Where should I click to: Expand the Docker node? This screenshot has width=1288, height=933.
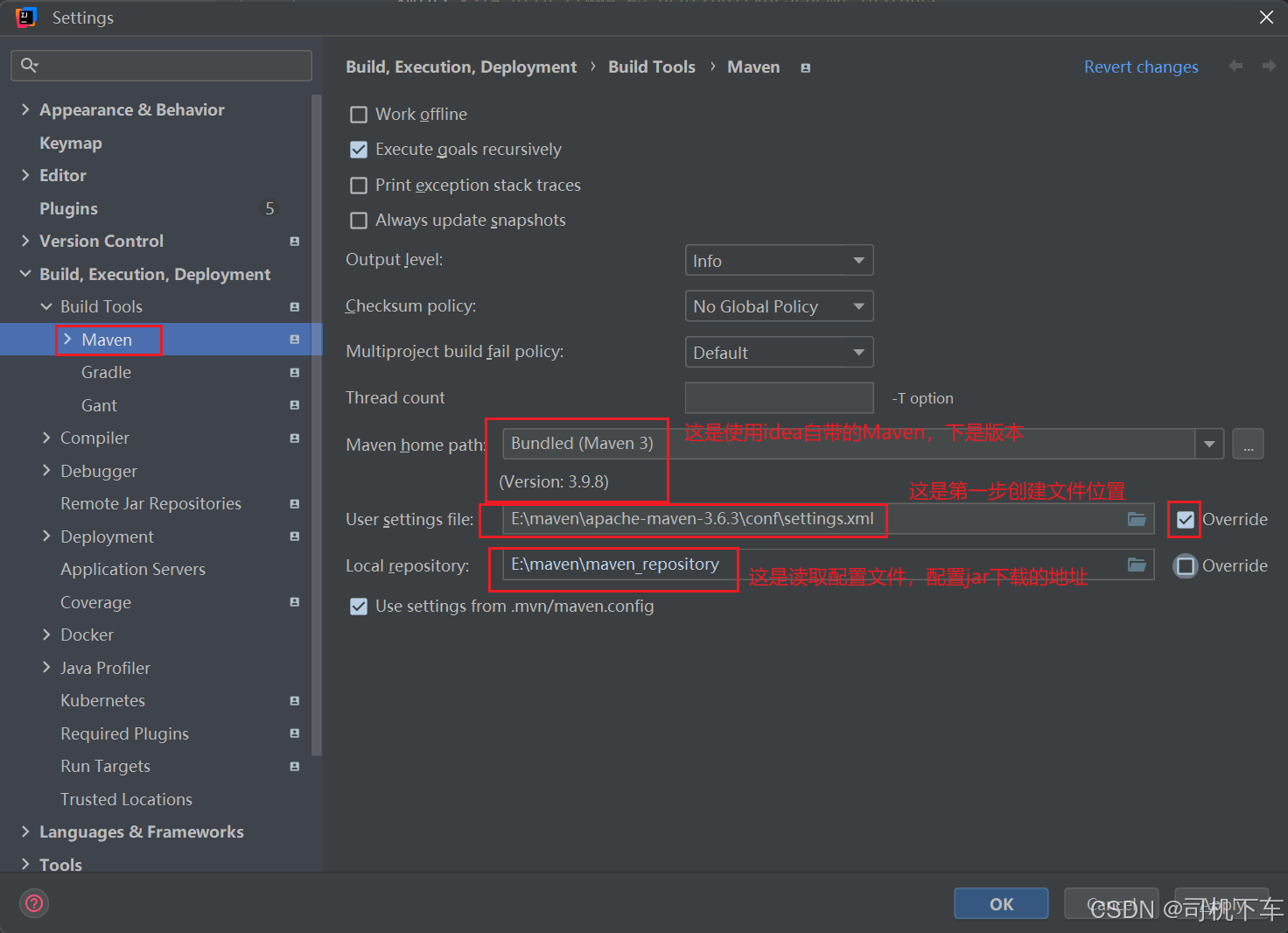(46, 635)
